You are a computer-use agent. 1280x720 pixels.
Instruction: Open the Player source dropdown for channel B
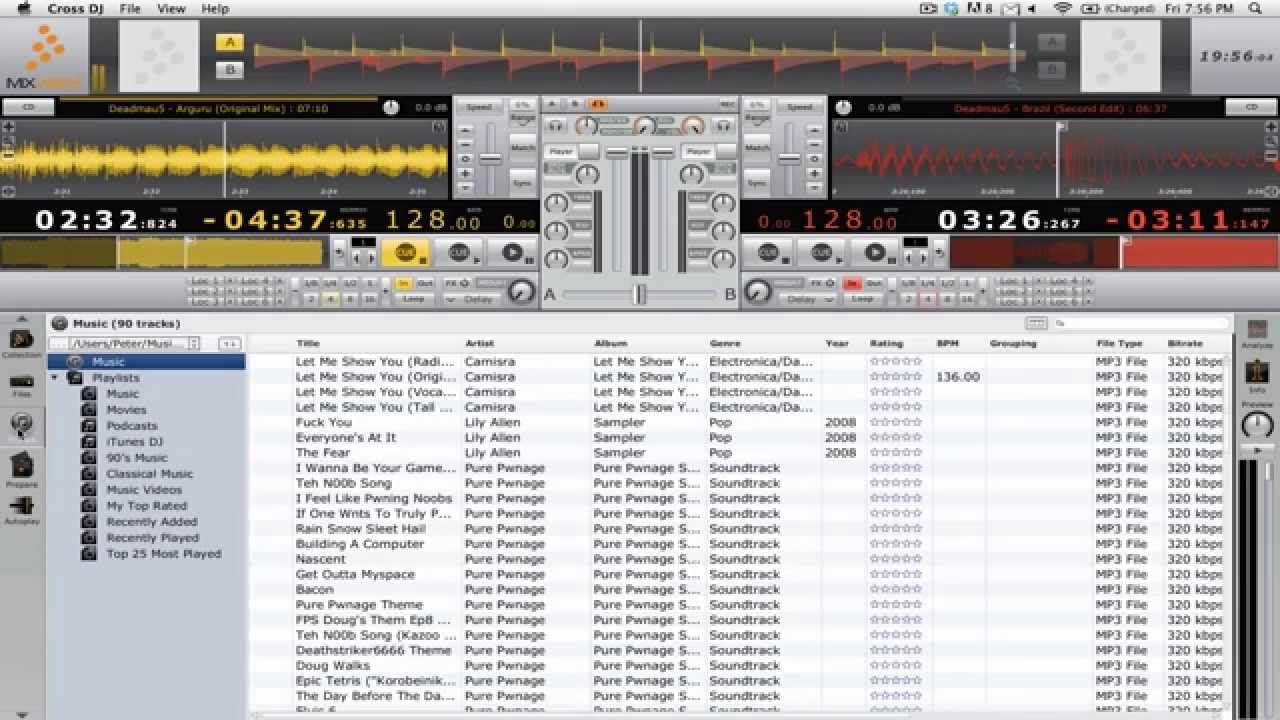click(x=709, y=151)
